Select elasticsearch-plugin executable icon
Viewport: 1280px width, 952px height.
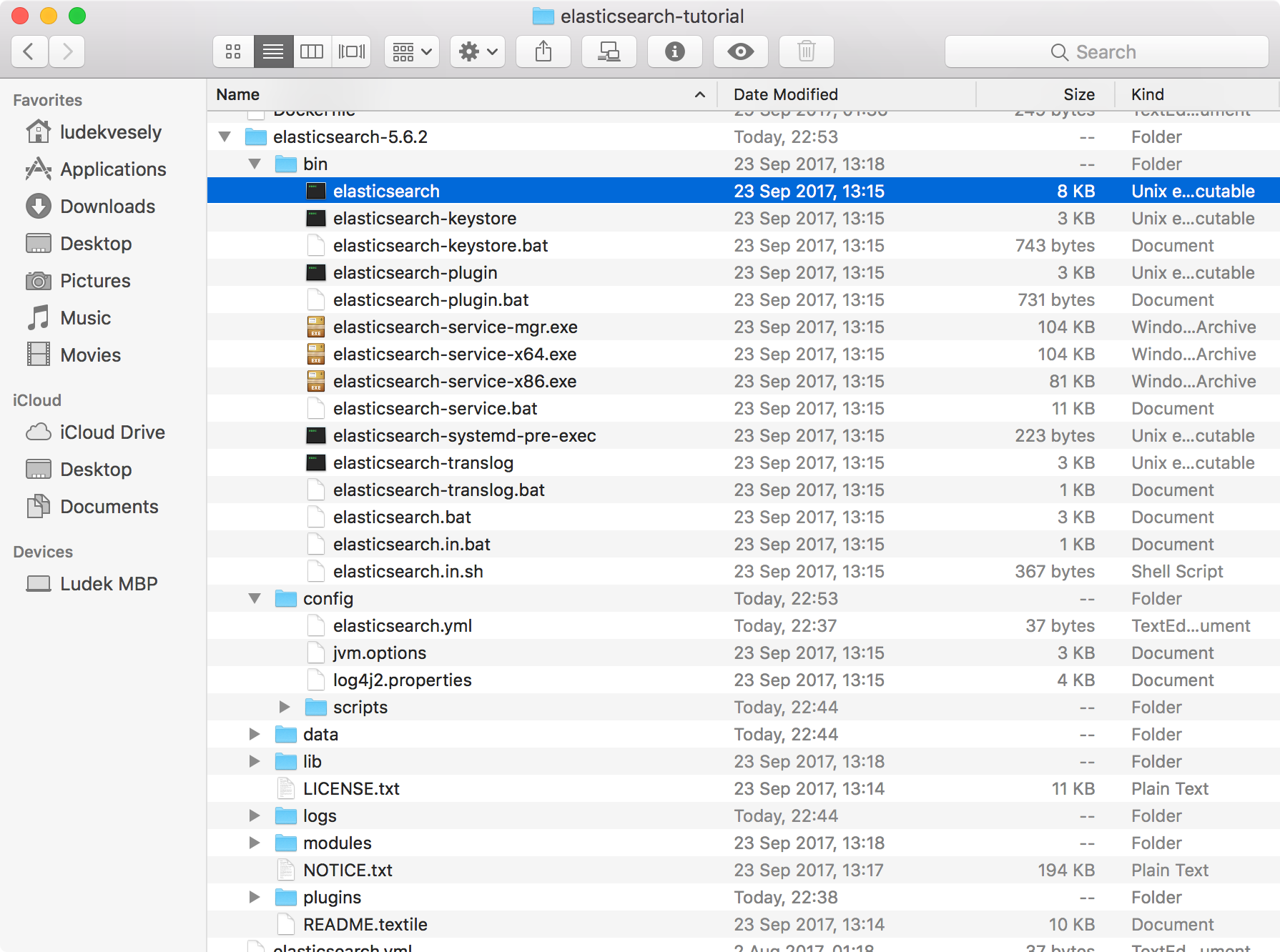click(316, 272)
